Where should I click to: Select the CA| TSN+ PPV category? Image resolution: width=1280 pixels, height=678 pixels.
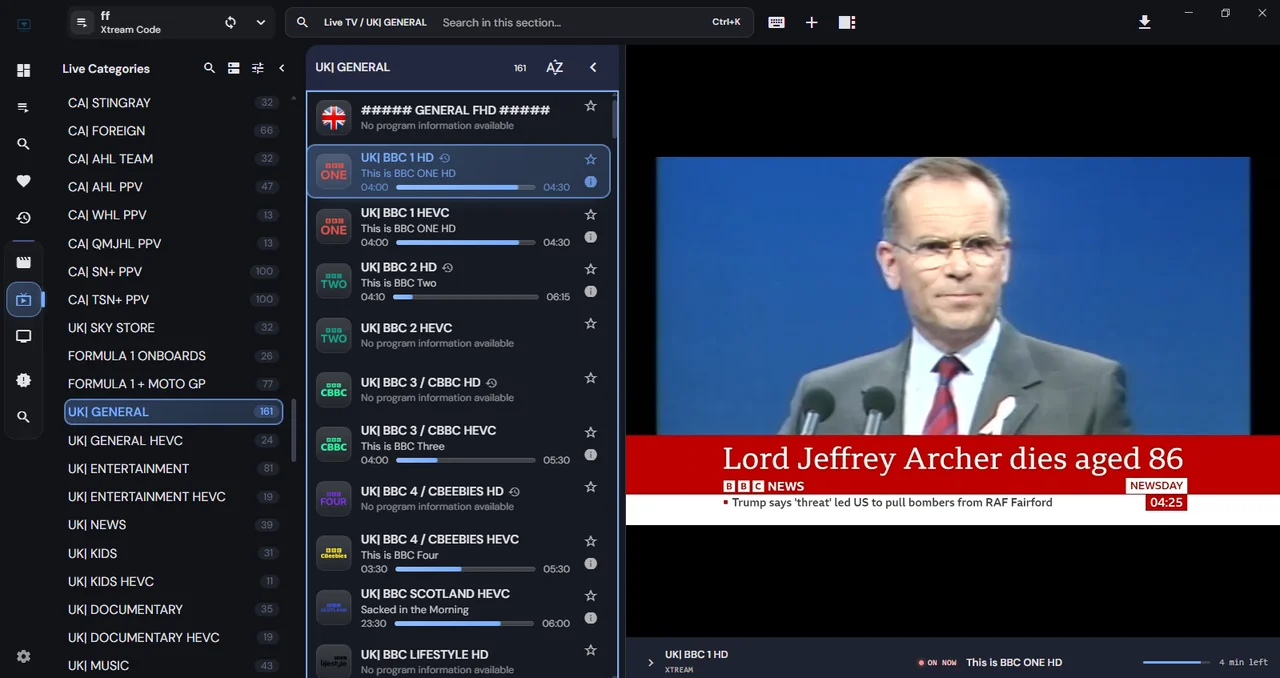coord(173,300)
